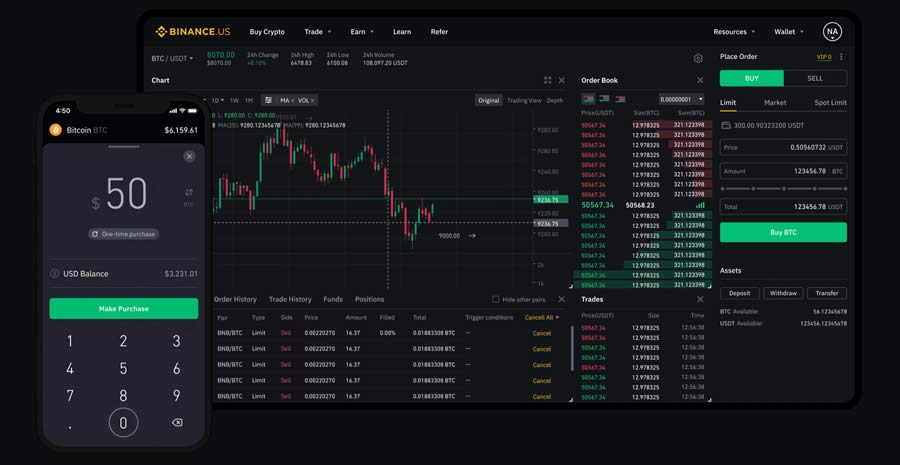Tap the USD Balance info icon
Image resolution: width=900 pixels, height=465 pixels.
(x=55, y=274)
